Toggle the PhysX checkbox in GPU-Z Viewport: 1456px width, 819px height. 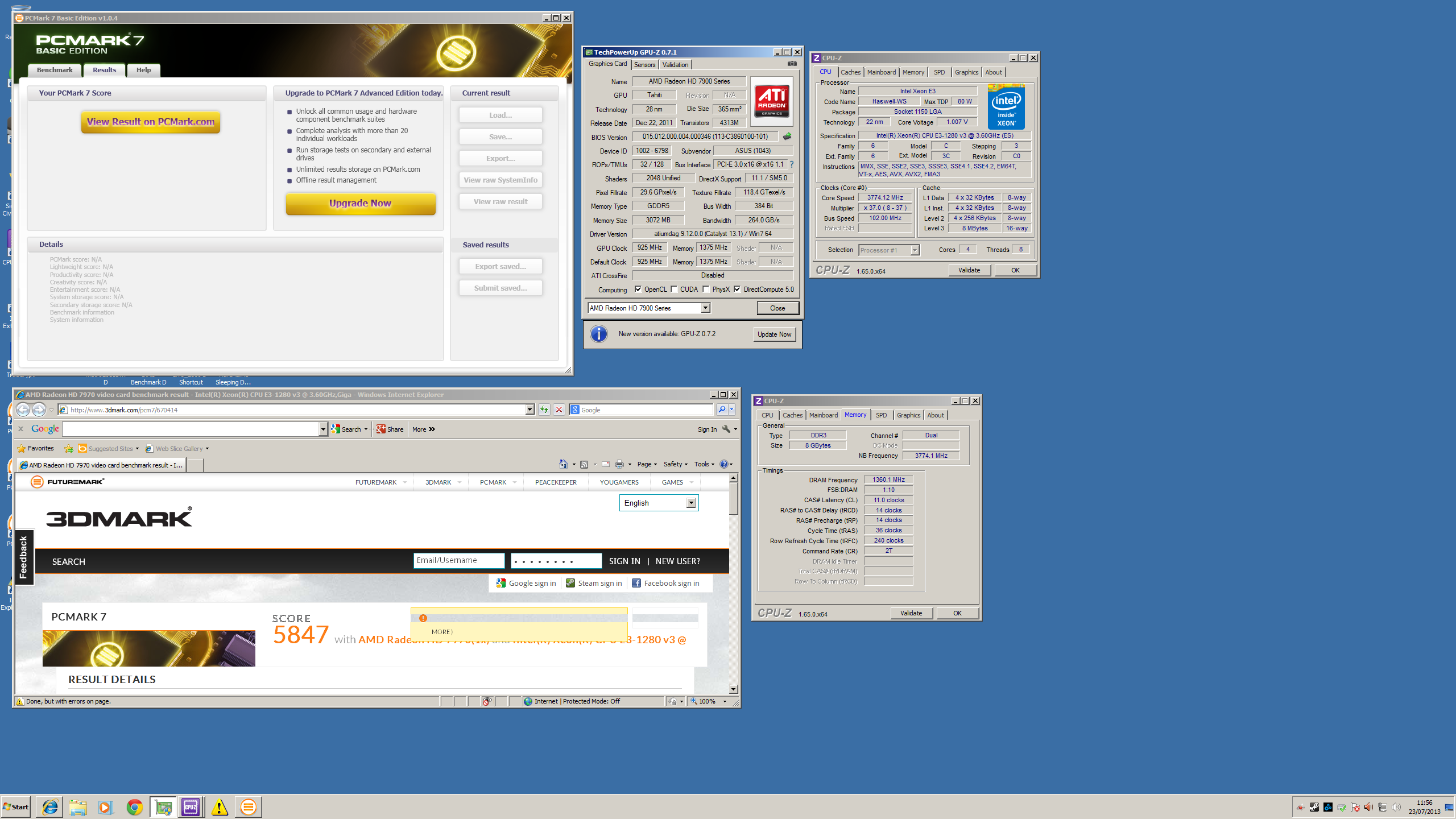click(706, 289)
